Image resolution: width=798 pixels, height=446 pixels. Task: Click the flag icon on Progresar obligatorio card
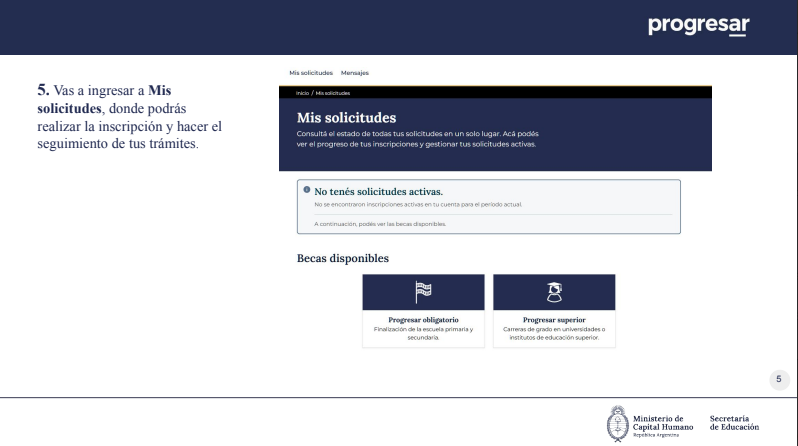[423, 291]
